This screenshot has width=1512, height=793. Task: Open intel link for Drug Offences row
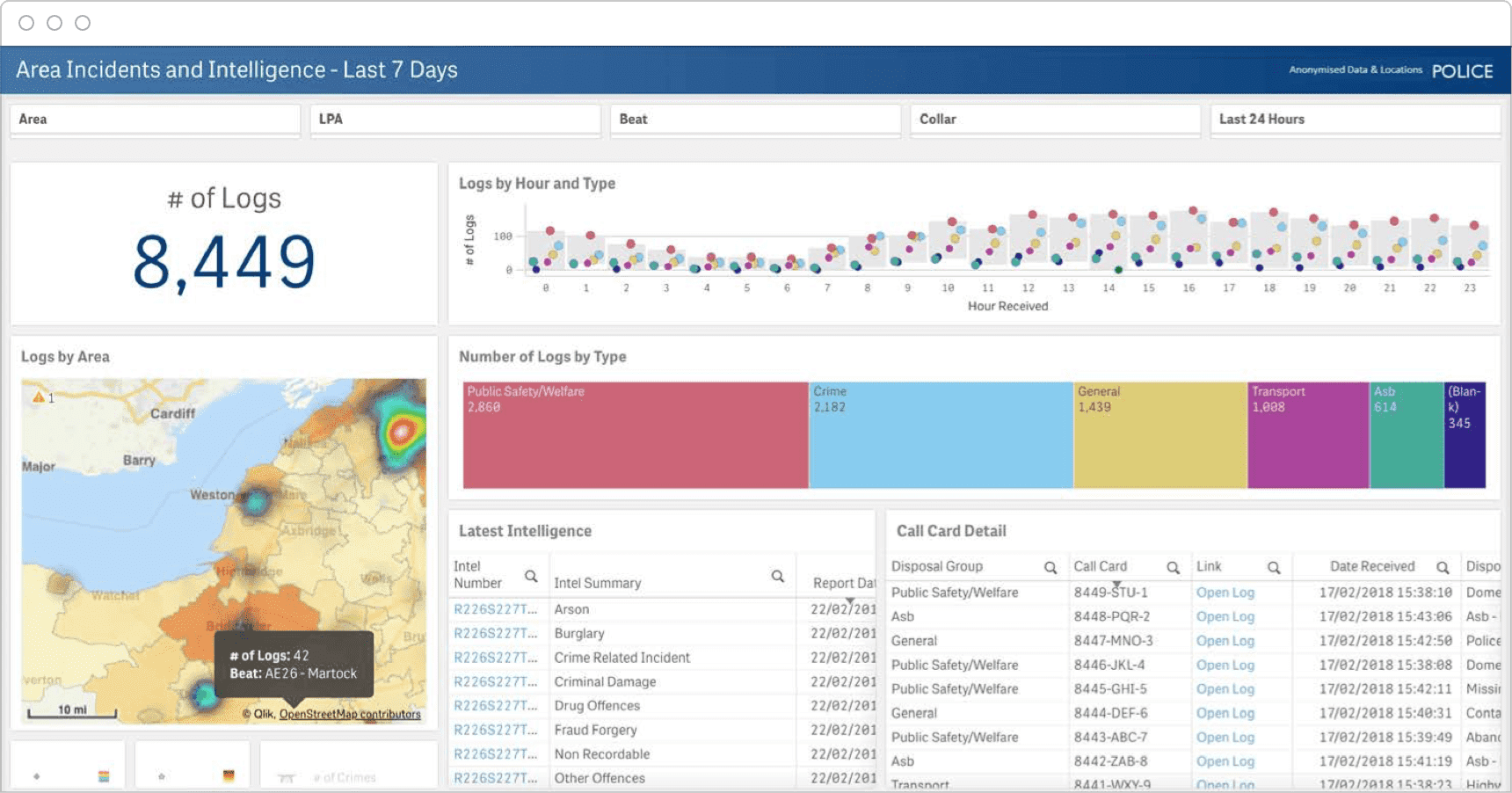(x=495, y=705)
